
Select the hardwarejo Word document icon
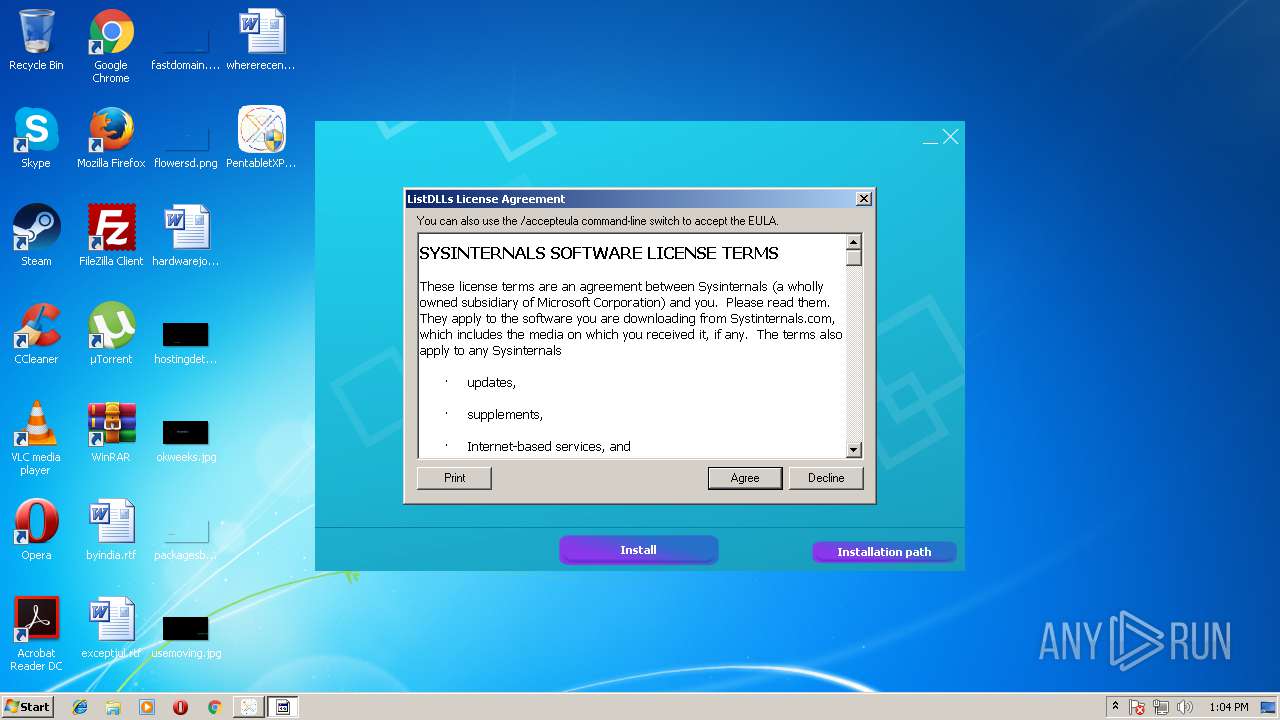(x=186, y=236)
